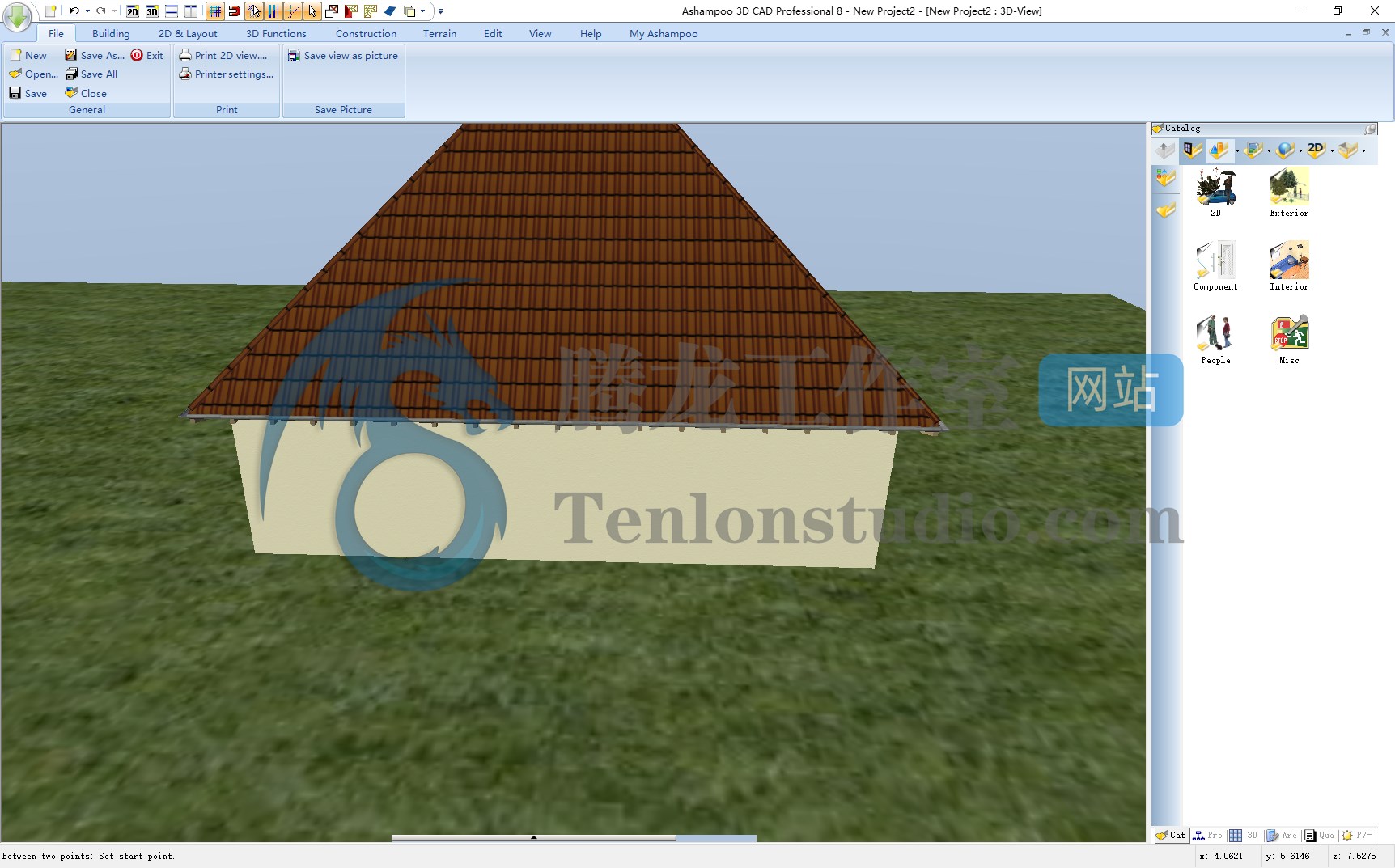1395x868 pixels.
Task: Open the View ribbon tab
Action: coord(540,33)
